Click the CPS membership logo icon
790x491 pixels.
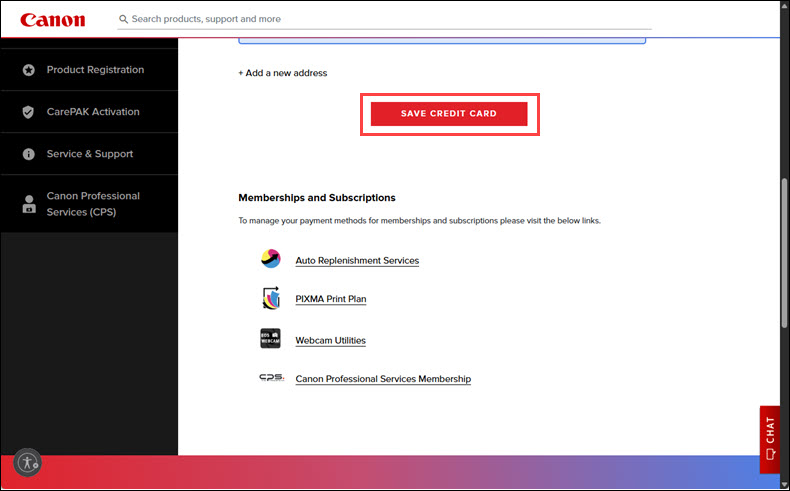coord(272,377)
